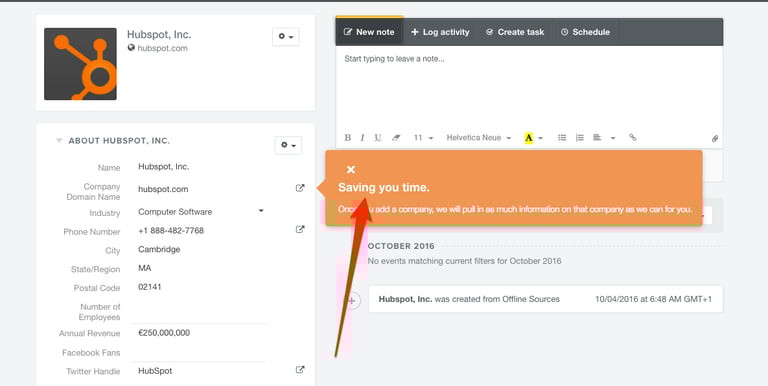The width and height of the screenshot is (768, 386).
Task: Expand the timeline event plus icon
Action: [352, 301]
